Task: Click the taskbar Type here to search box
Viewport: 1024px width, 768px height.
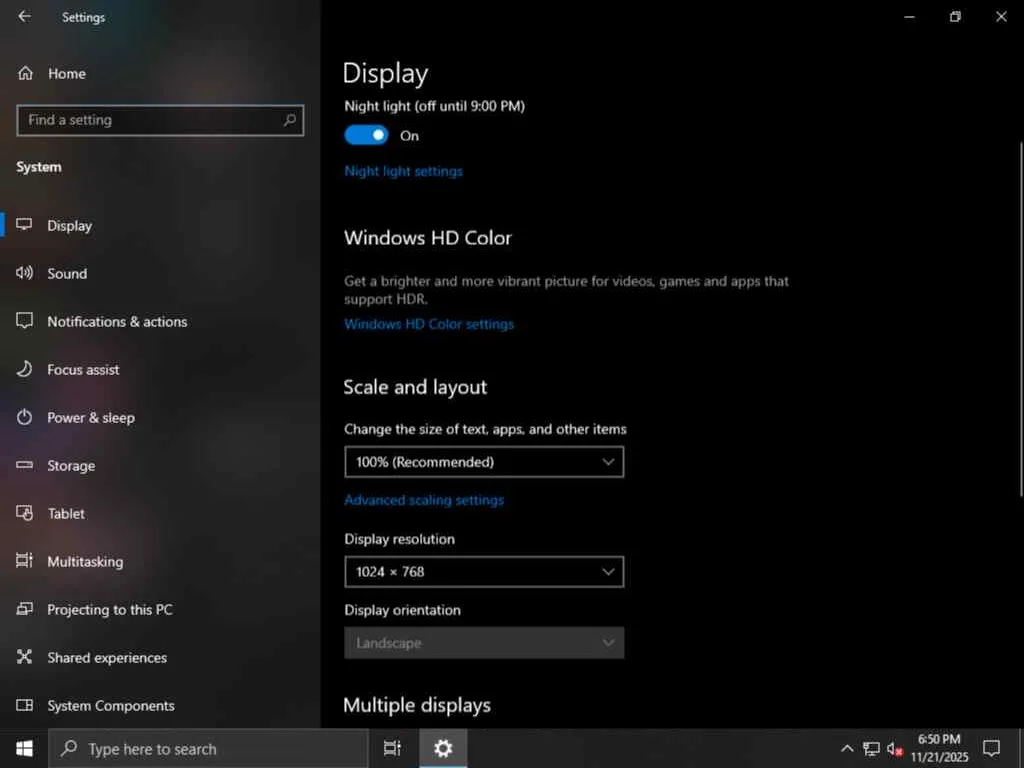Action: [208, 748]
